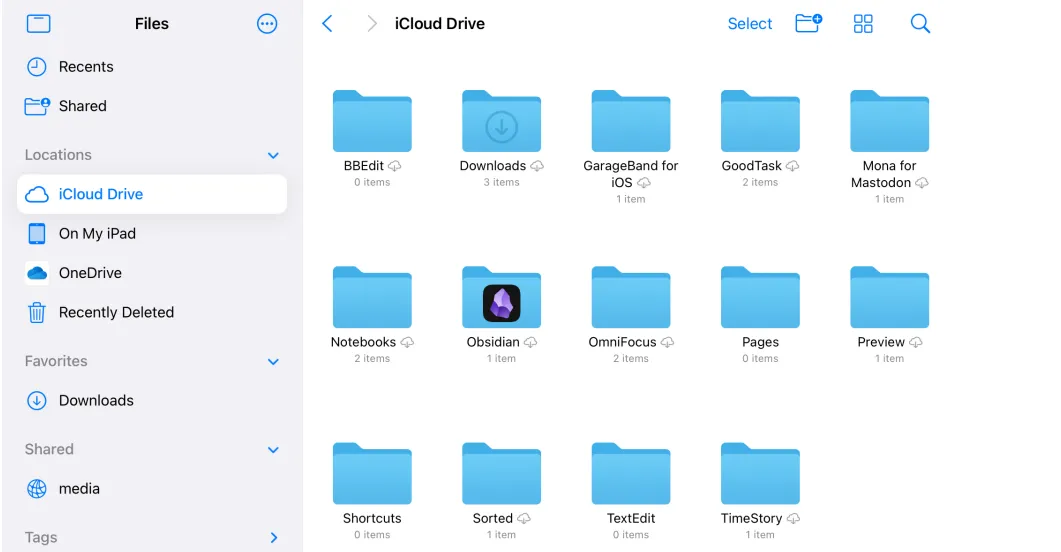Open the GoodTask folder
The height and width of the screenshot is (552, 1061).
(x=761, y=121)
